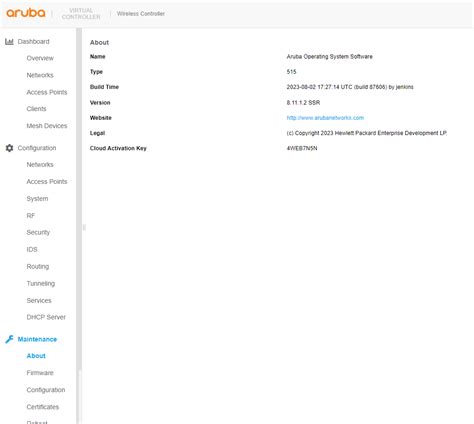This screenshot has height=424, width=474.
Task: Click the copyright Legal value text
Action: pos(367,133)
